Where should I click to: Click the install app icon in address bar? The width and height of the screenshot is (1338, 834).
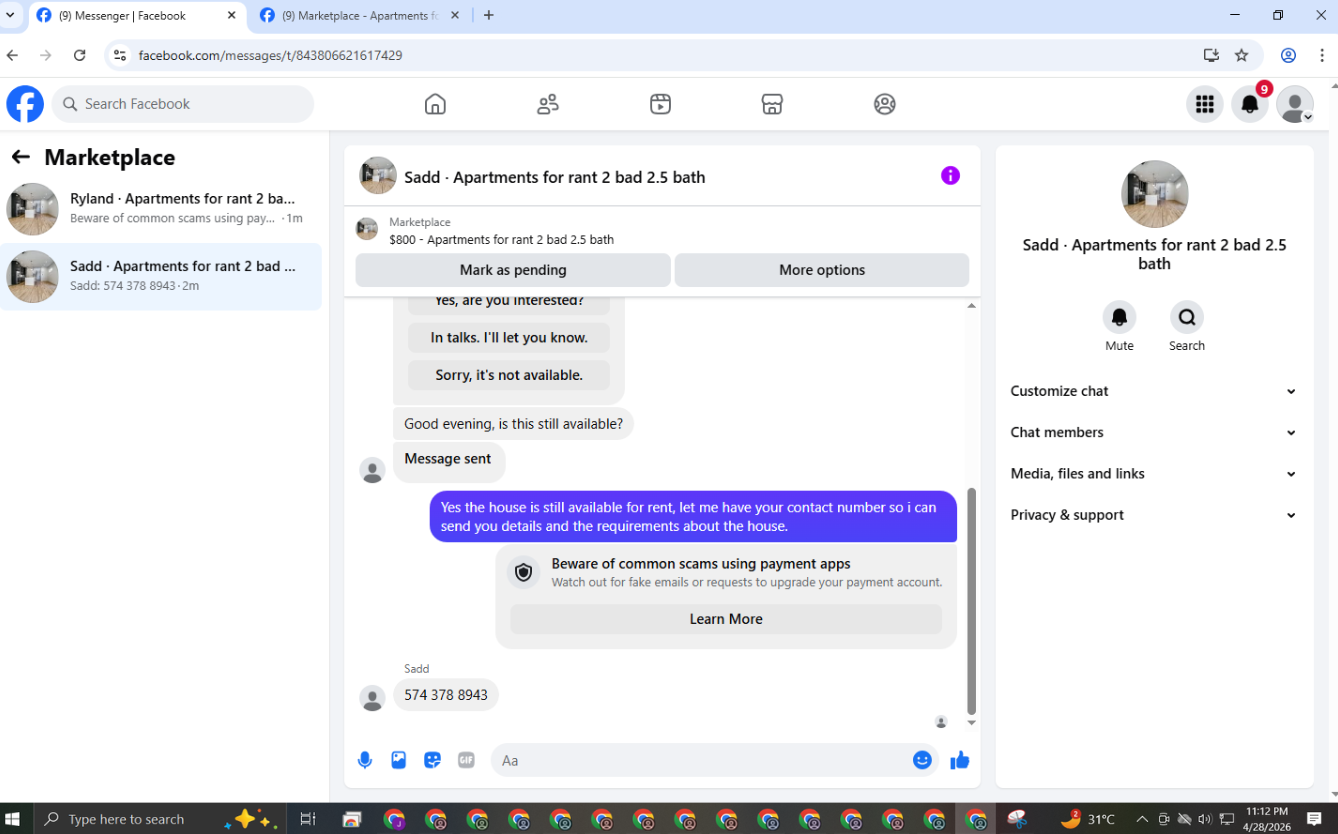click(x=1211, y=55)
